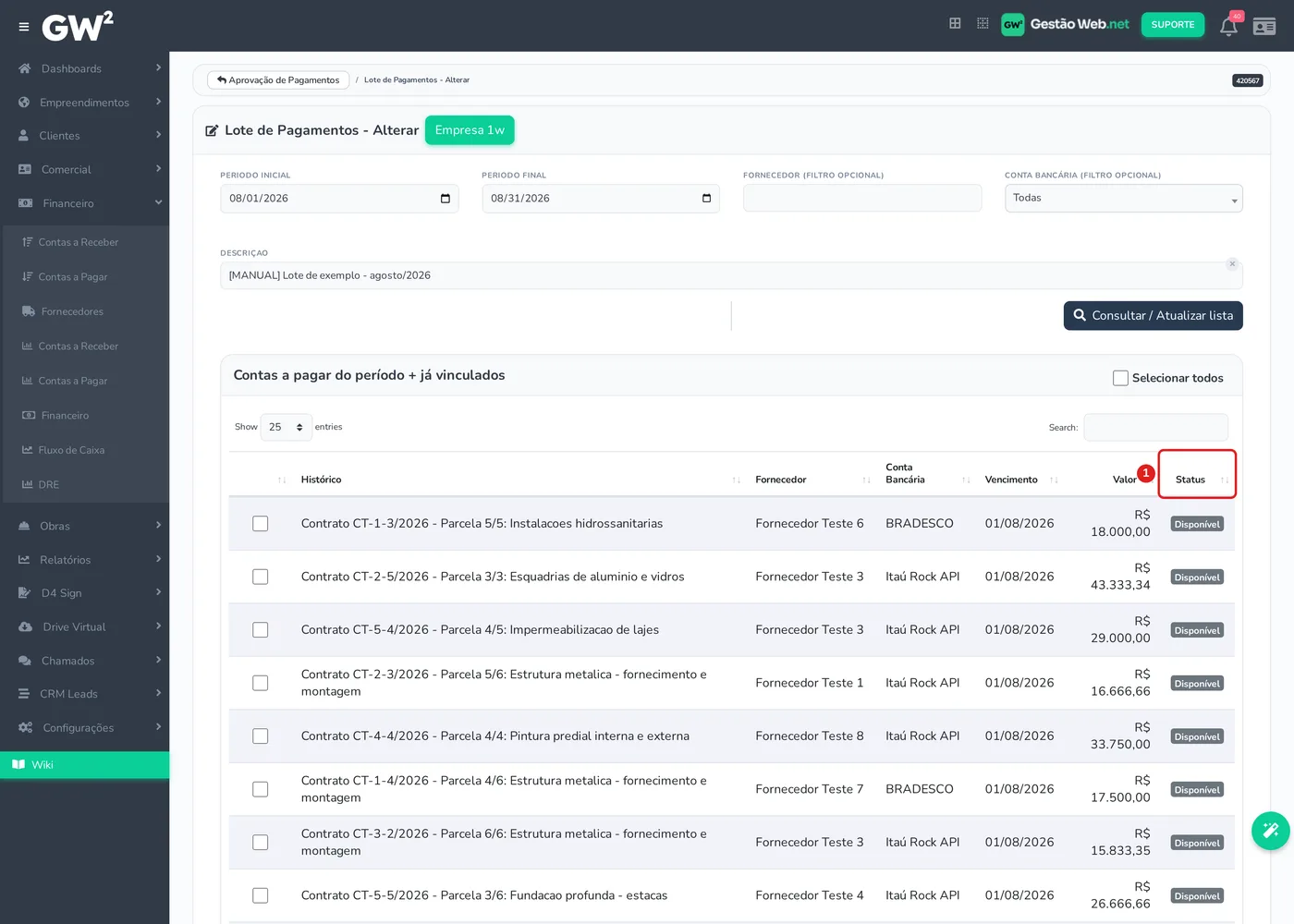
Task: Click the large grid view icon in header
Action: tap(955, 23)
